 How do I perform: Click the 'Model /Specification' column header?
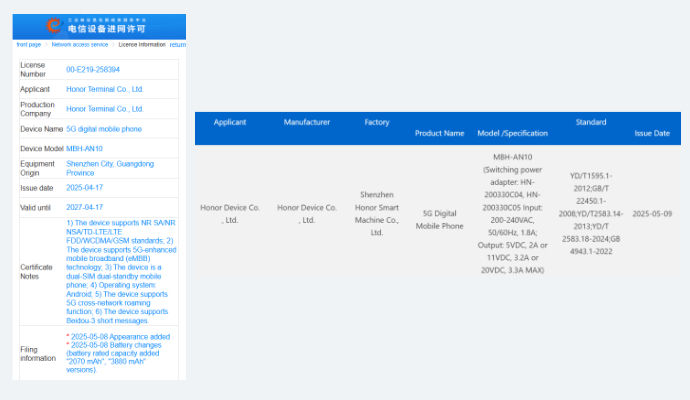tap(513, 133)
